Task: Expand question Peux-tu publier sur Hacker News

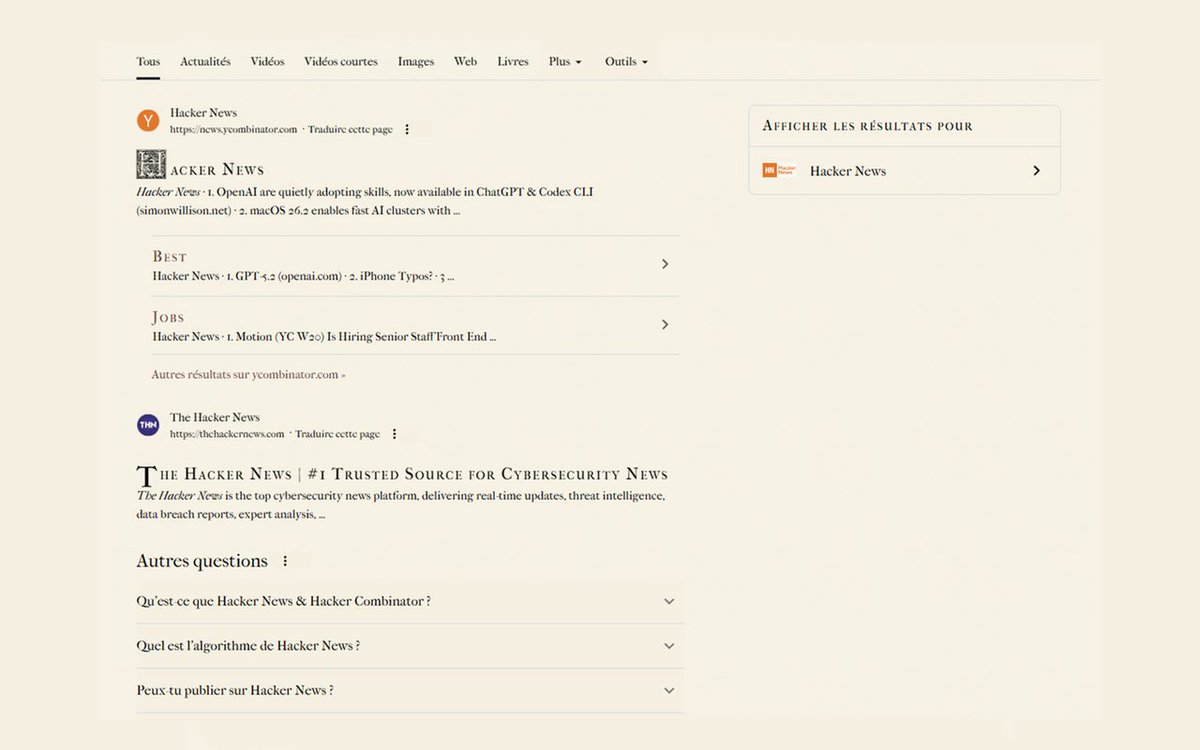Action: (x=410, y=690)
